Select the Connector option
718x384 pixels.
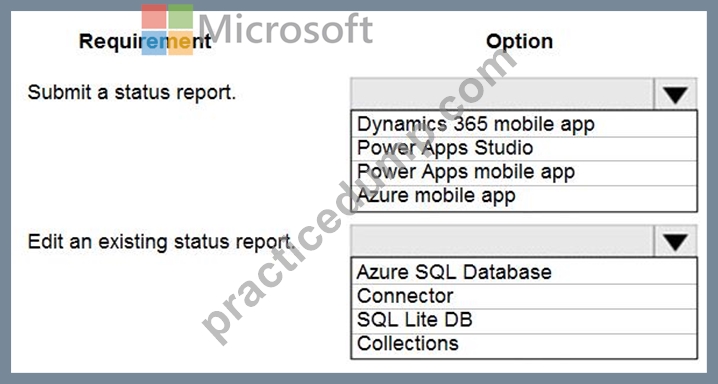[524, 296]
